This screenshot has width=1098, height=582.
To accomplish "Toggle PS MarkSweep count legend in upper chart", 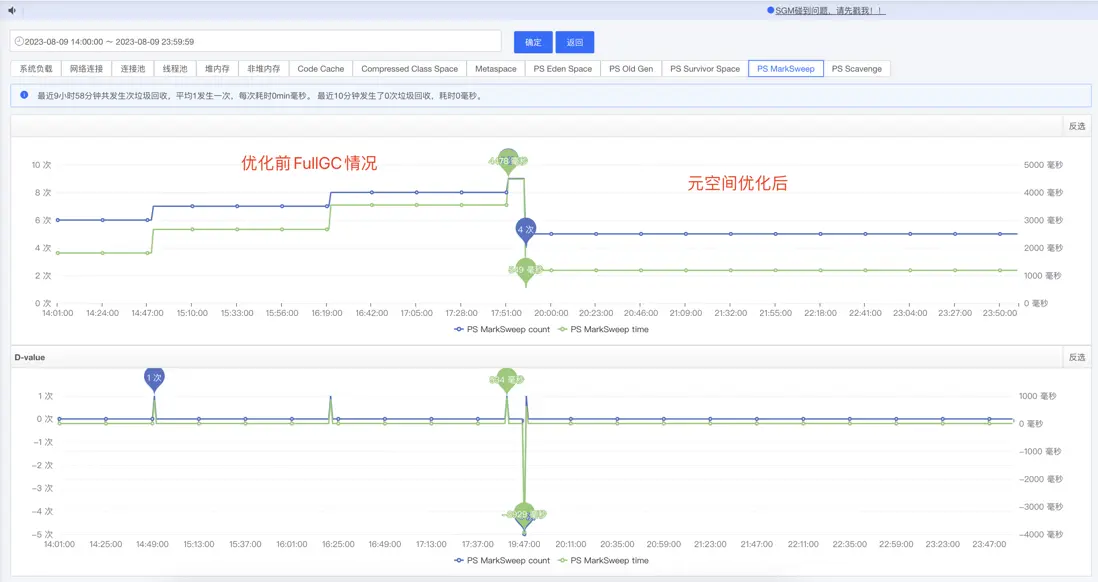I will [502, 329].
